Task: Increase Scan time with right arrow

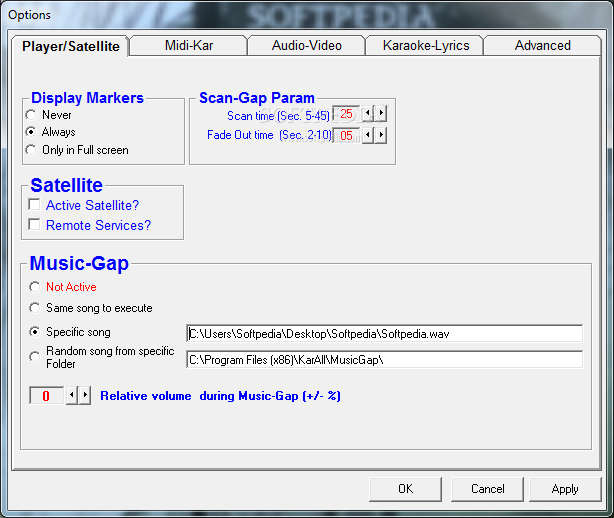Action: [381, 114]
